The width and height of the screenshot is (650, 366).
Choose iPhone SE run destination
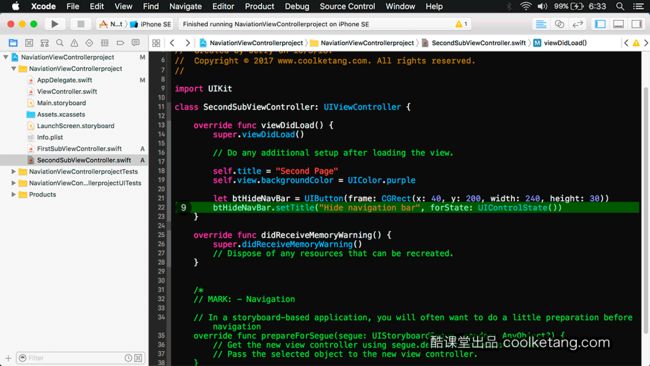(x=150, y=24)
